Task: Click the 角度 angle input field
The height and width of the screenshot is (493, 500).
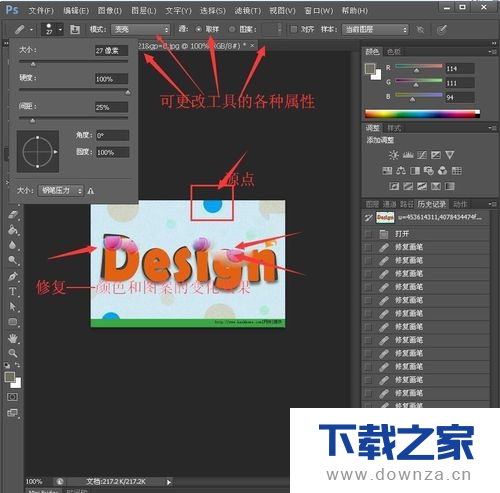Action: [x=112, y=135]
